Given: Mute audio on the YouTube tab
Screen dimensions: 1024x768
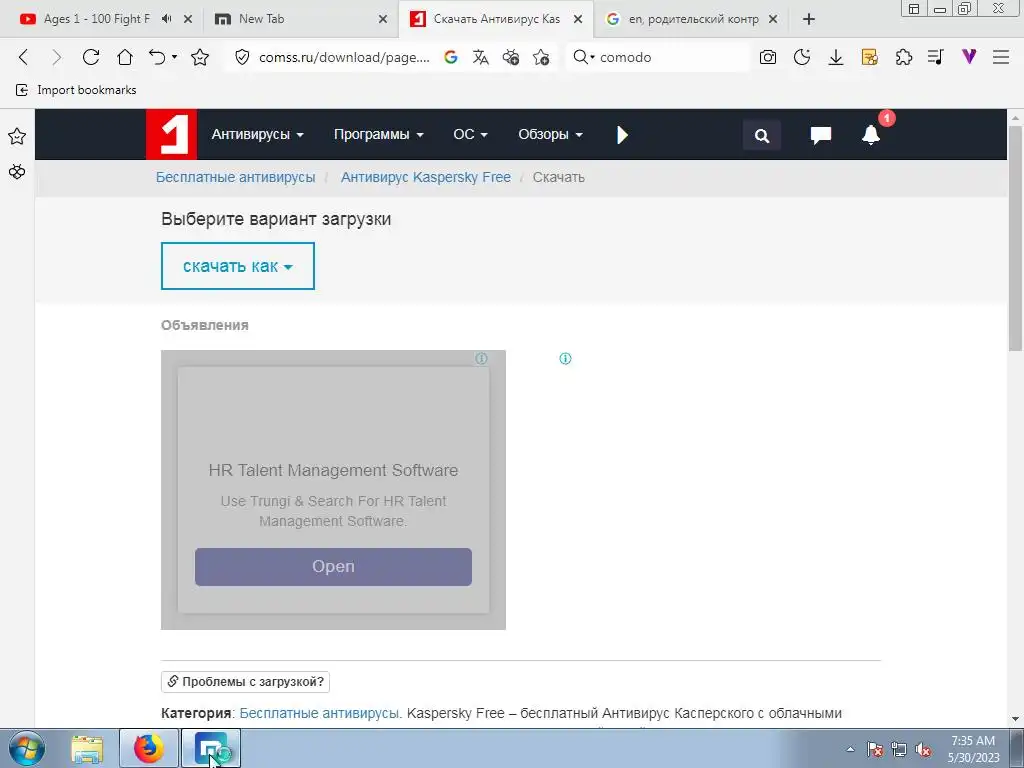Looking at the screenshot, I should pyautogui.click(x=167, y=19).
